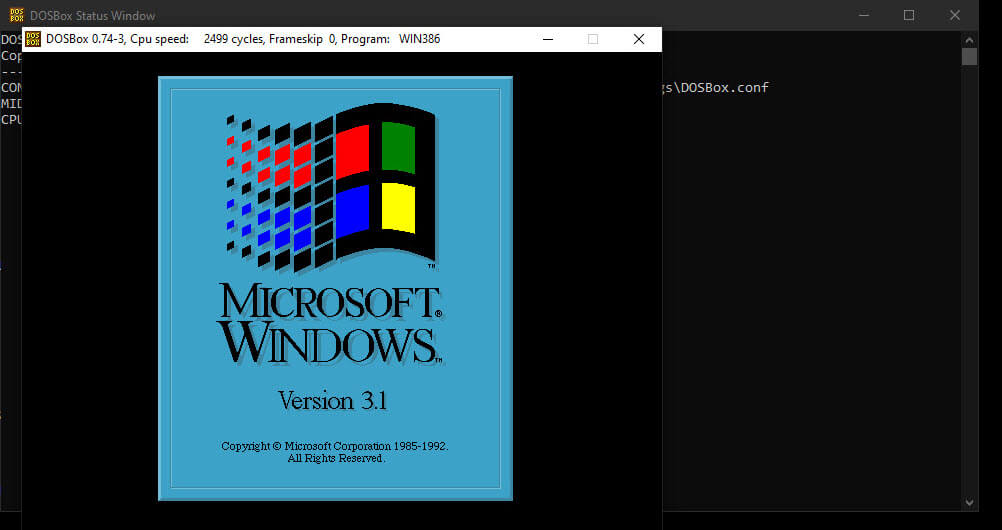Click the 'DOSBox.conf' text in the Status Window
The width and height of the screenshot is (1002, 530).
pos(725,88)
